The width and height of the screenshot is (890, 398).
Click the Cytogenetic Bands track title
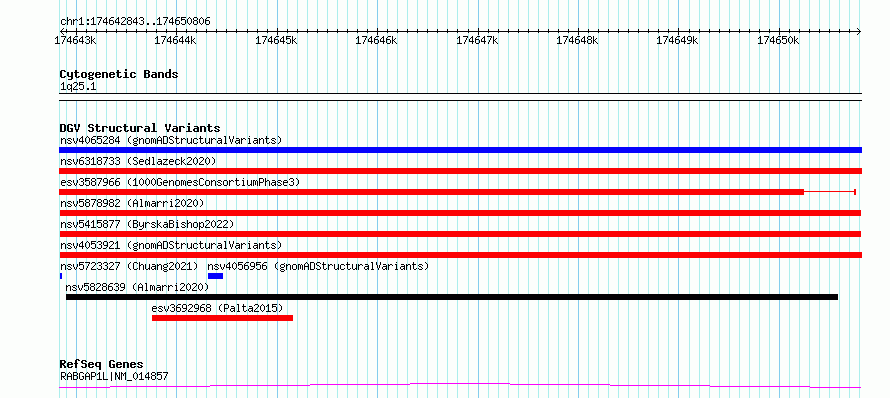[119, 74]
